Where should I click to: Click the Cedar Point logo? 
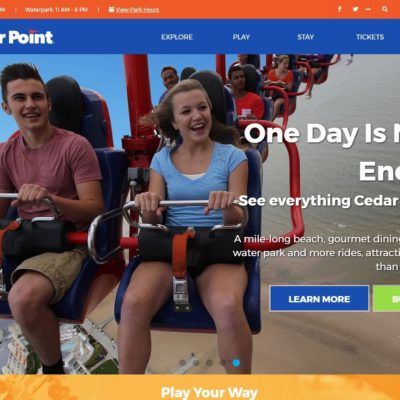coord(27,37)
